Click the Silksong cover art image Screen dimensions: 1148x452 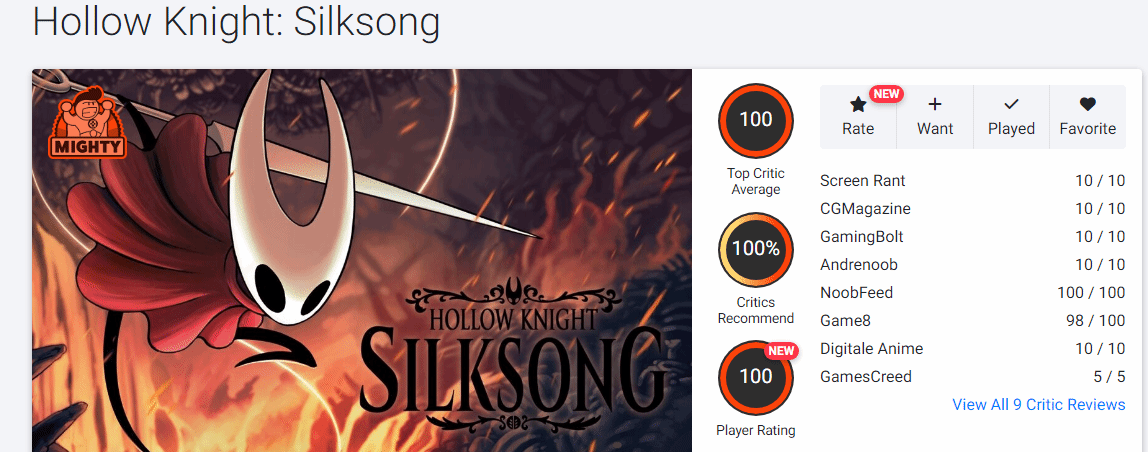[362, 260]
